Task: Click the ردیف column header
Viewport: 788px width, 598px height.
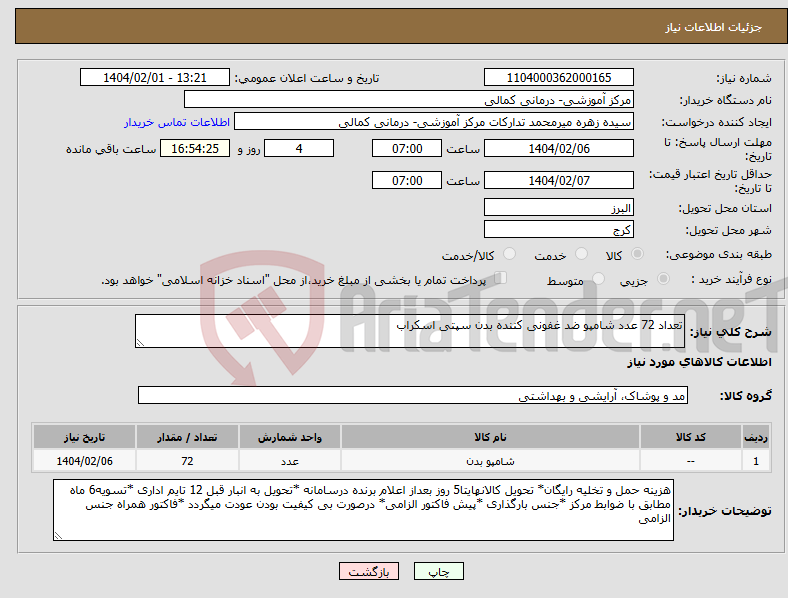Action: tap(756, 437)
